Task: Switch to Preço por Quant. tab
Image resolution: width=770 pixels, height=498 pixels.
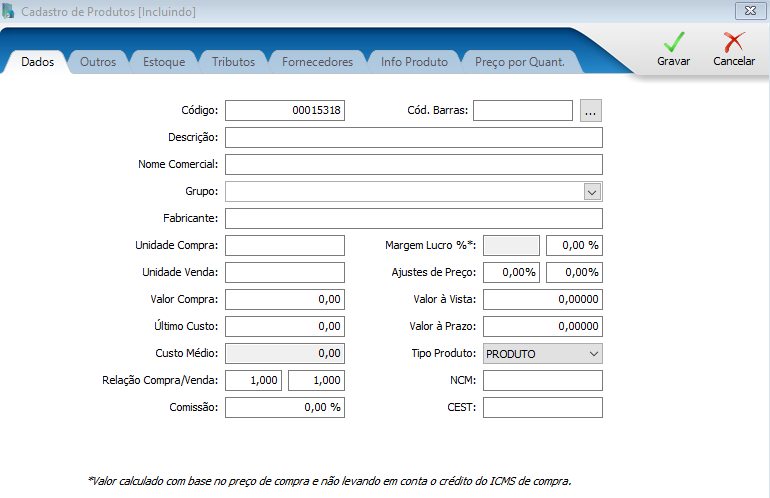Action: 519,62
